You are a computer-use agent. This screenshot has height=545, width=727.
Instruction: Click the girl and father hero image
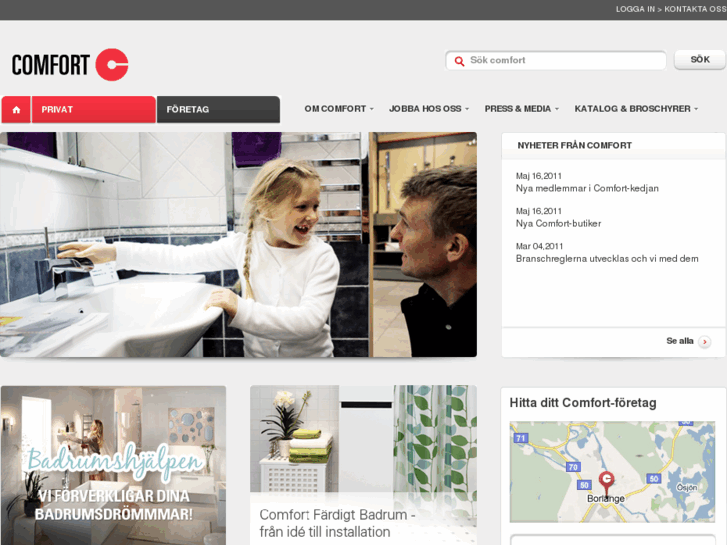pyautogui.click(x=238, y=244)
